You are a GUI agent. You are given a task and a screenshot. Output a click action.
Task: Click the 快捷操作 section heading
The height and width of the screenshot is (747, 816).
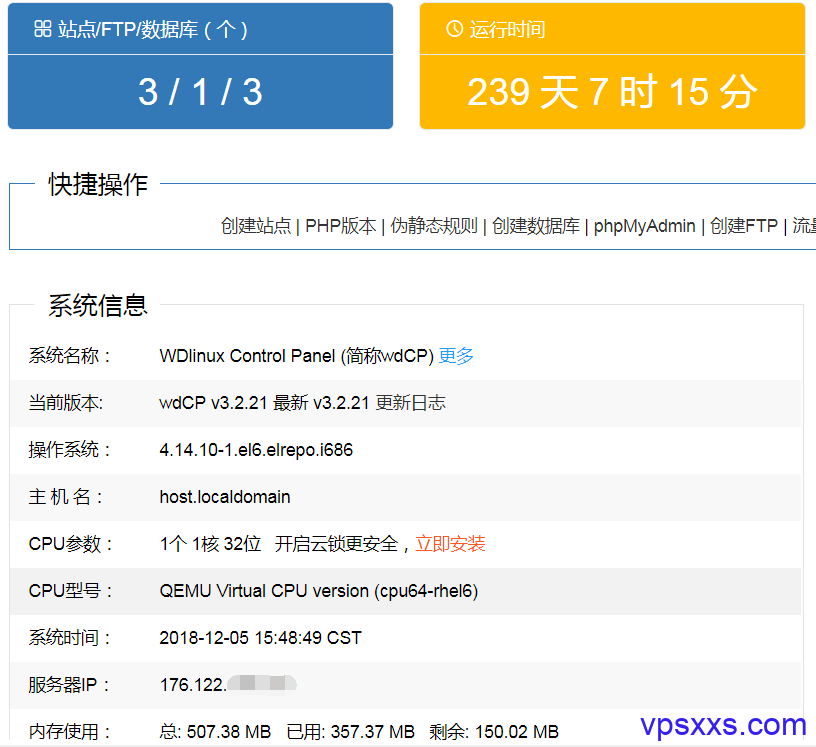[x=98, y=184]
